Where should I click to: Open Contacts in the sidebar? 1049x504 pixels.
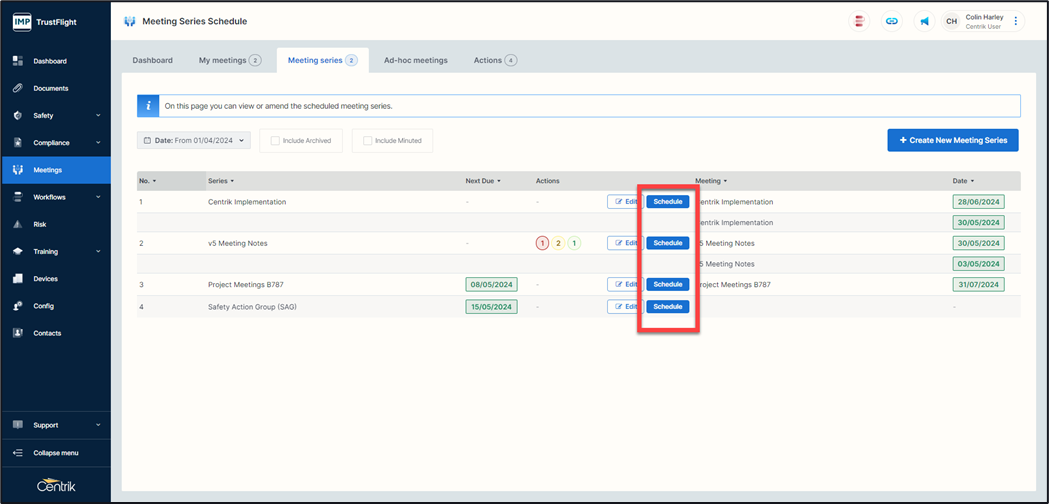[47, 333]
